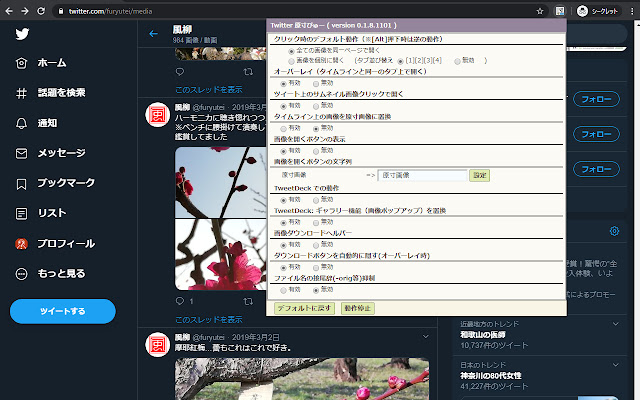
Task: Expand the chevron on the 神奈川の80代女性 trend
Action: pyautogui.click(x=616, y=365)
